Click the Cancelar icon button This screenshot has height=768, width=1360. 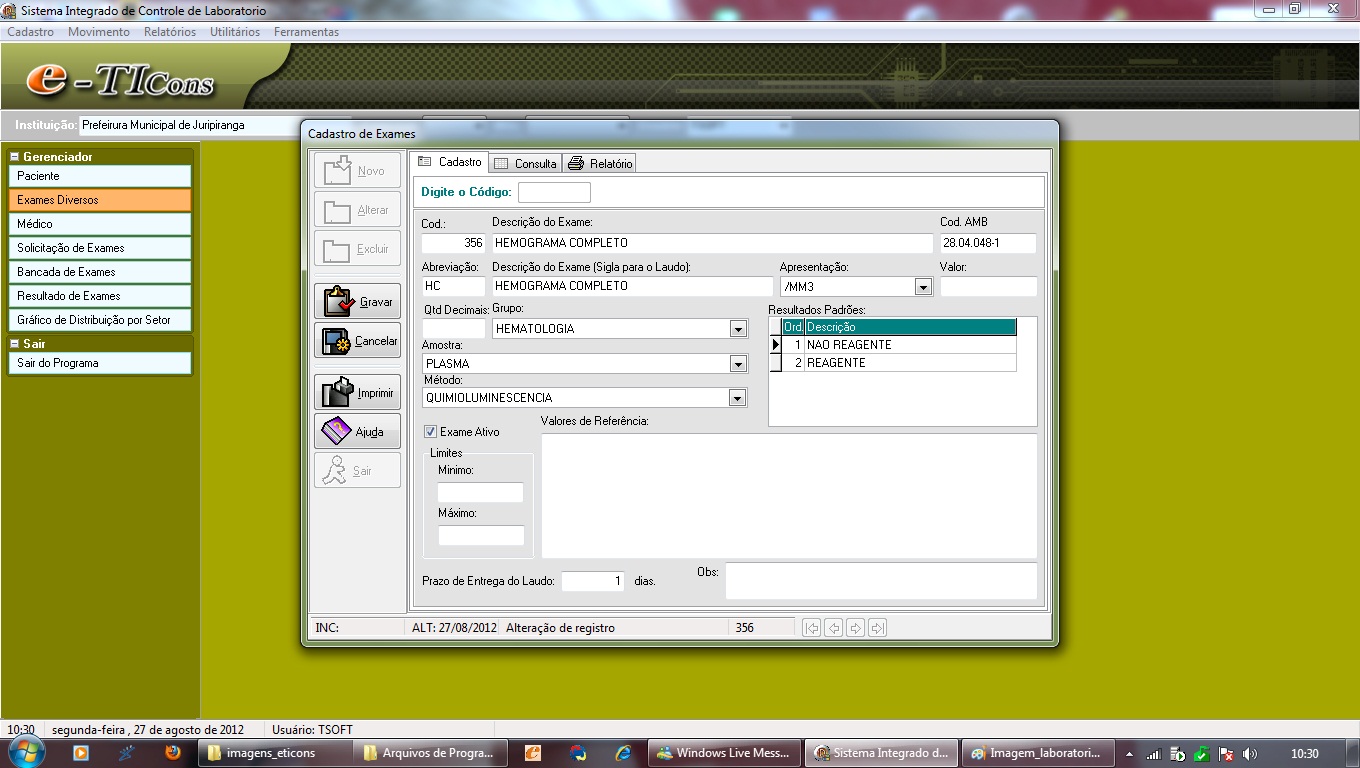357,341
